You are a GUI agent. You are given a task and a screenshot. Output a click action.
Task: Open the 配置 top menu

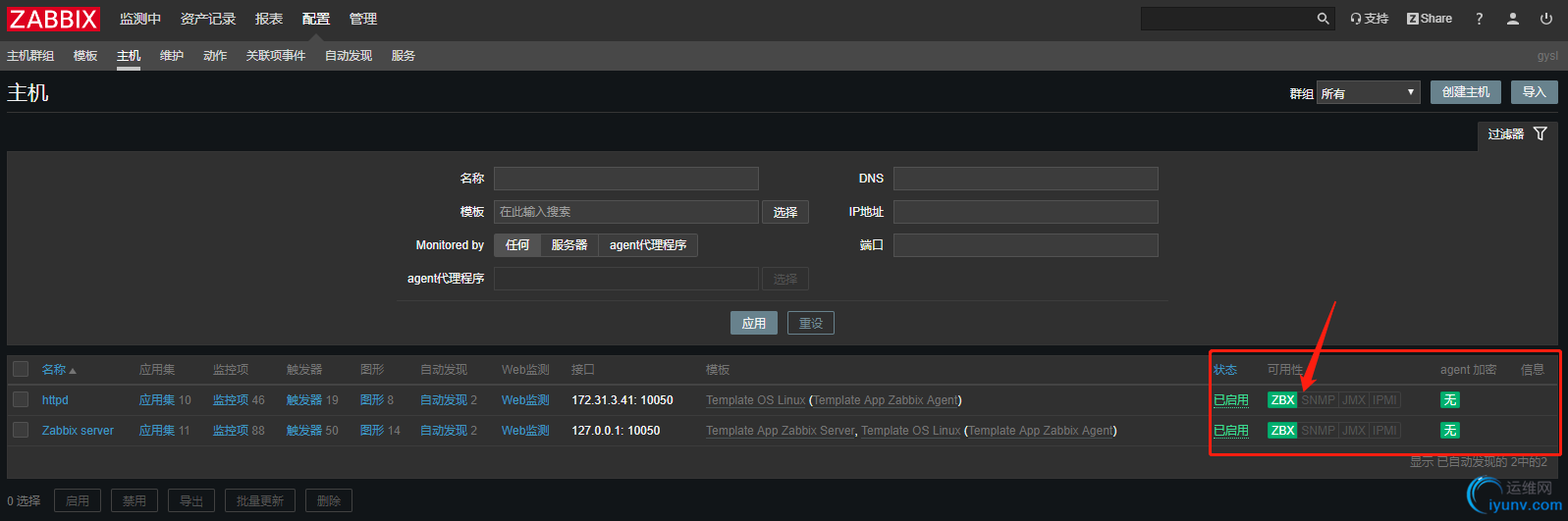[316, 19]
